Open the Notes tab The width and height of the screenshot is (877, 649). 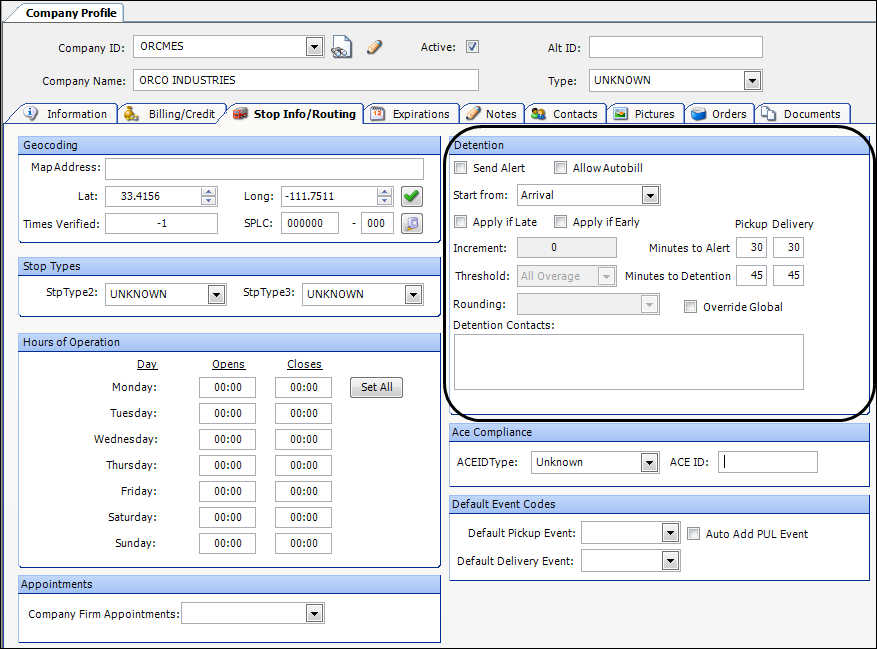pos(491,114)
